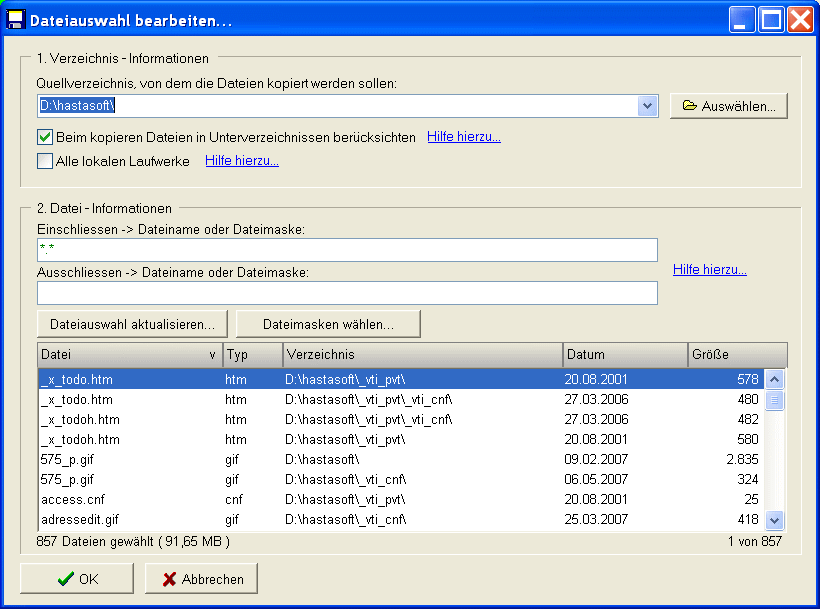Click the floppy disk icon in title bar

[16, 20]
